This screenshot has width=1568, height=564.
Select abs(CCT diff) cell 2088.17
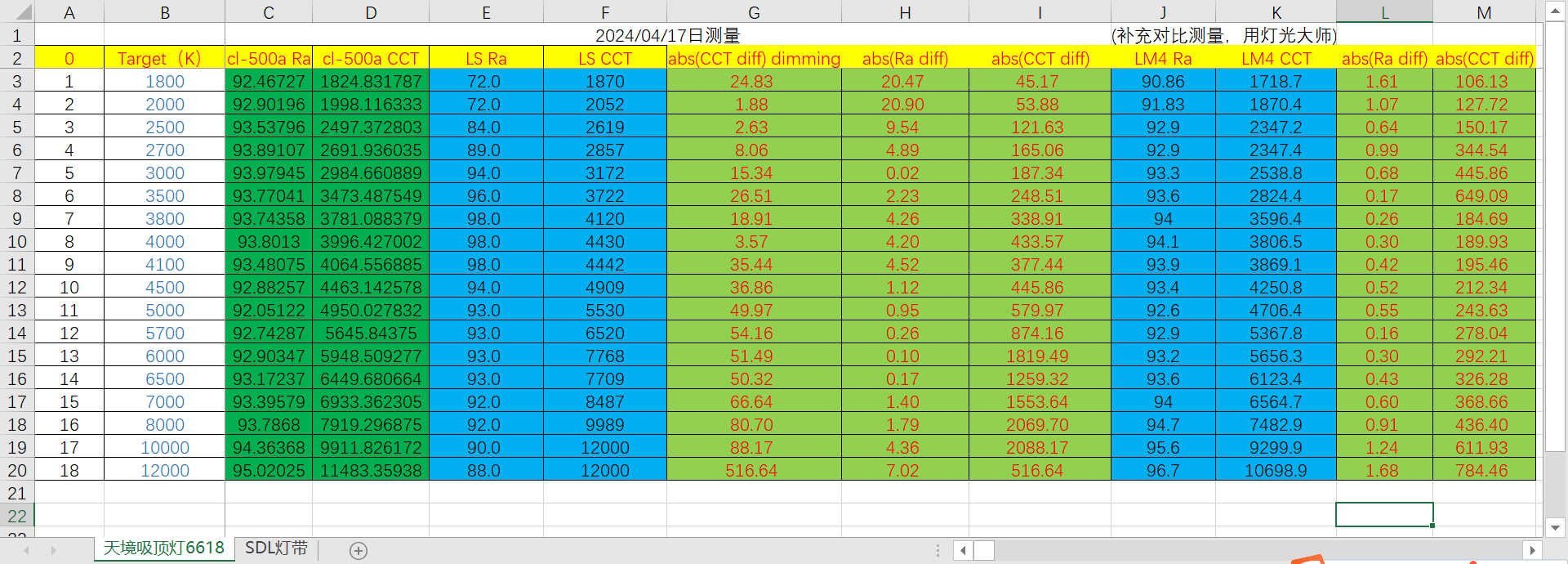(1040, 447)
